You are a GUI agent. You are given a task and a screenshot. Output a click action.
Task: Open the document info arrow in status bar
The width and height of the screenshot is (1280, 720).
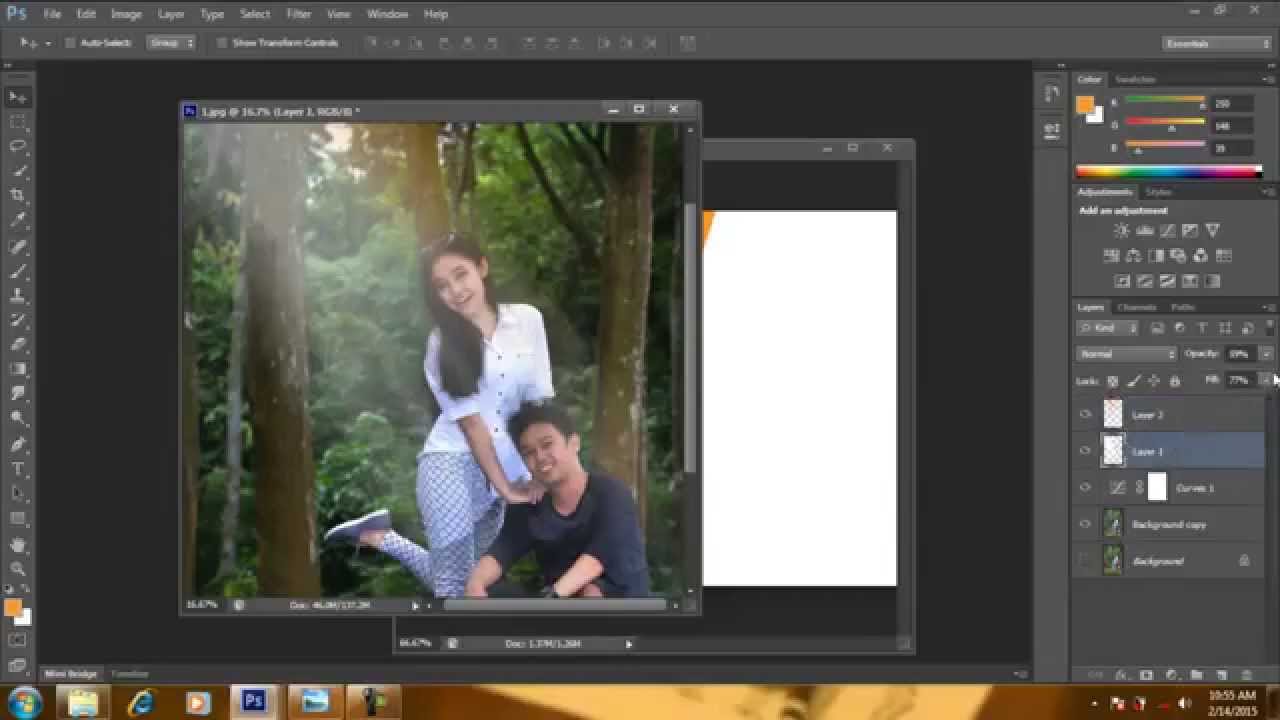pyautogui.click(x=416, y=605)
